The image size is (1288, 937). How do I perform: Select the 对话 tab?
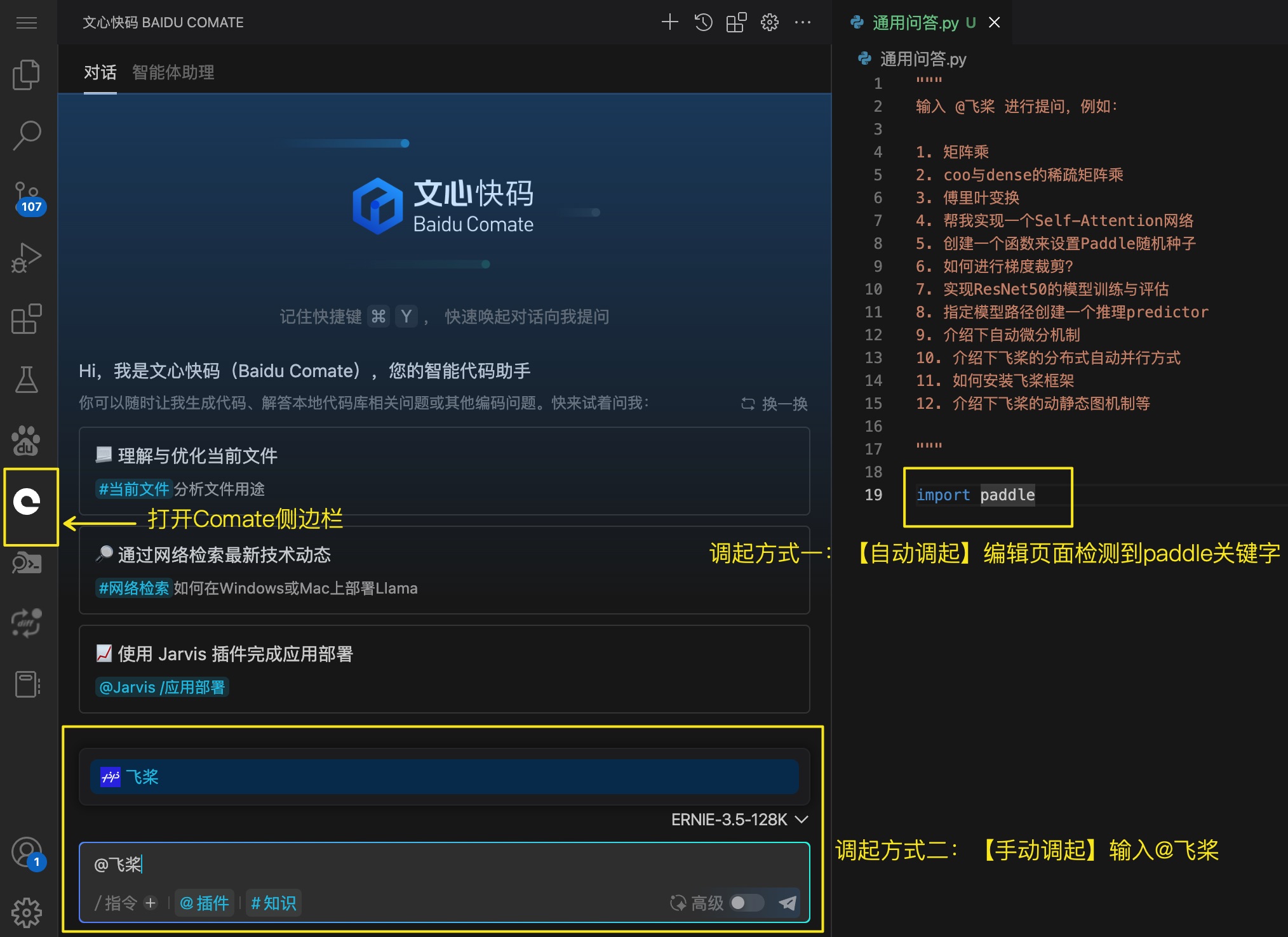coord(100,72)
